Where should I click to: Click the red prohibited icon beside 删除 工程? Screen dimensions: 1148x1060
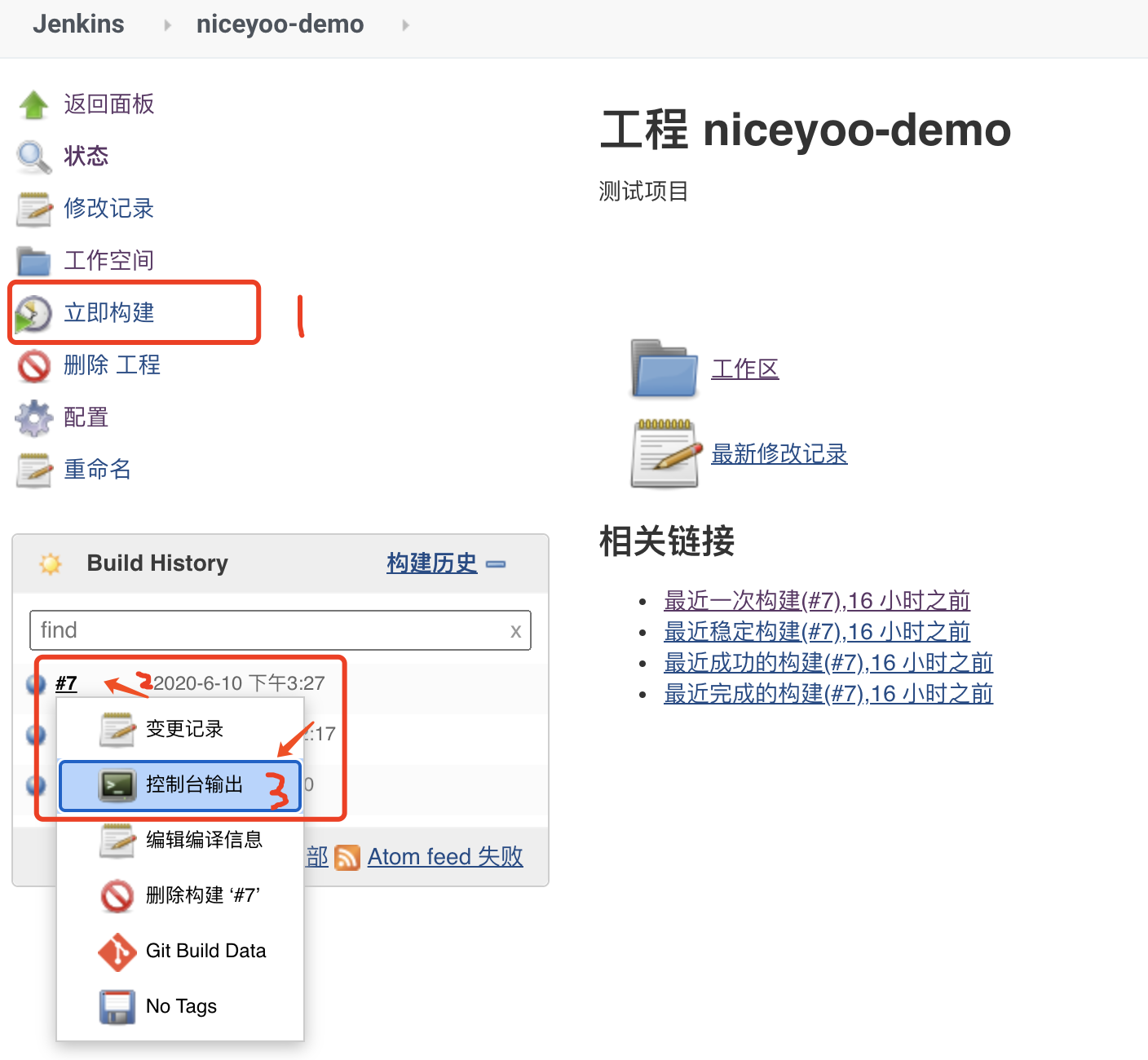click(x=34, y=366)
